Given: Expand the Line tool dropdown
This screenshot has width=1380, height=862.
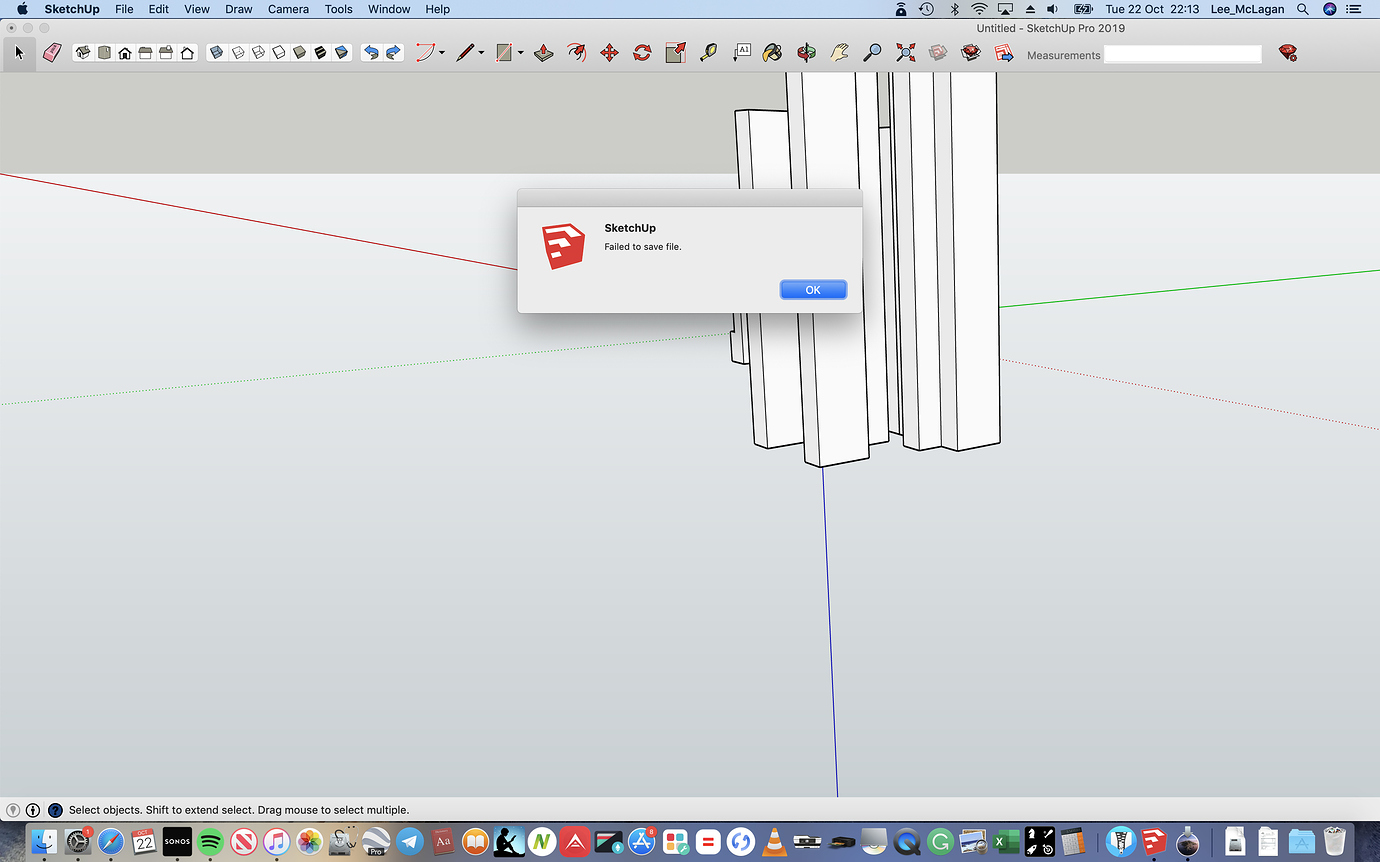Looking at the screenshot, I should click(x=480, y=52).
